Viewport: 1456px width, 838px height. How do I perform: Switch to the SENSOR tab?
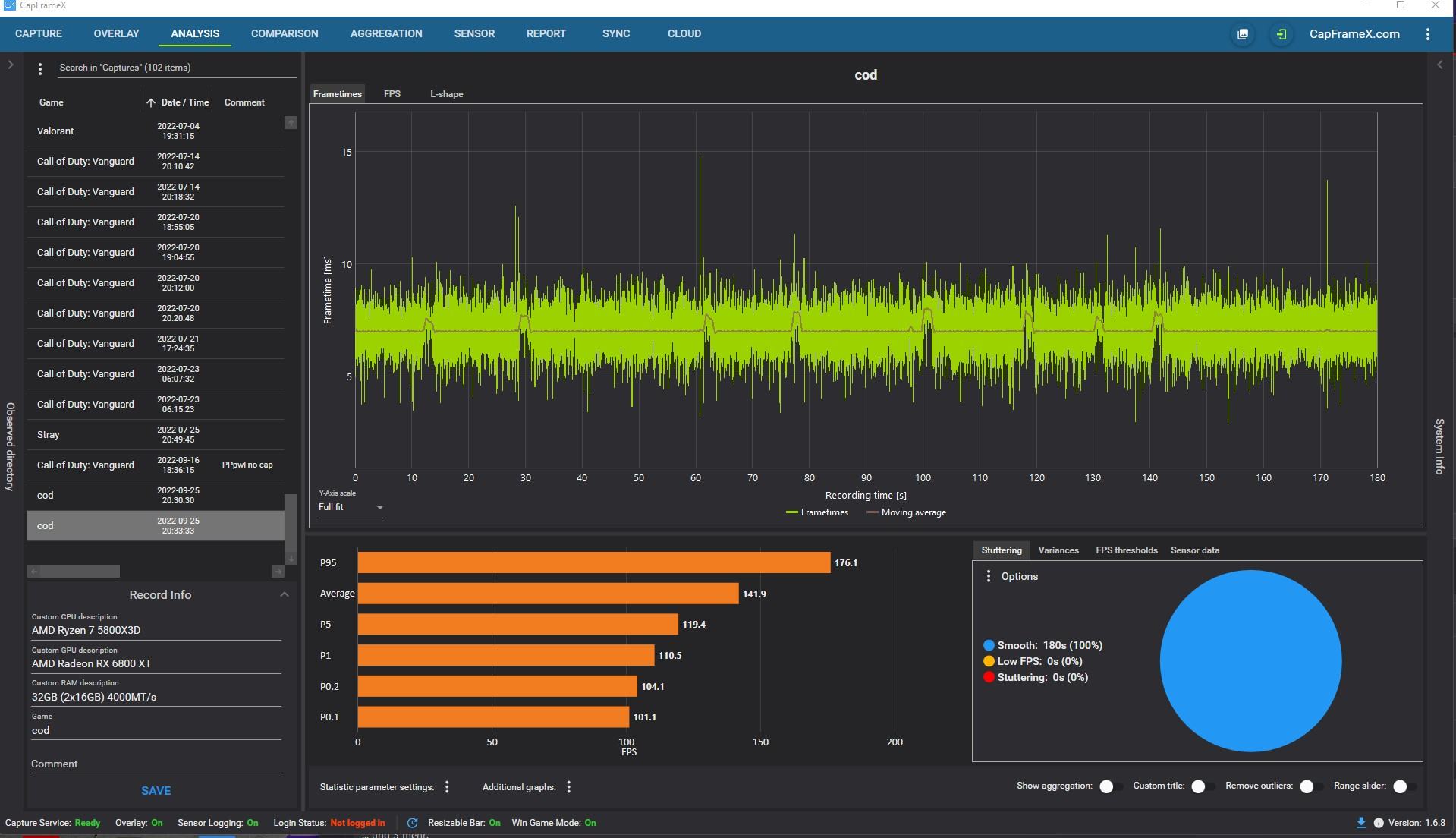(x=474, y=34)
